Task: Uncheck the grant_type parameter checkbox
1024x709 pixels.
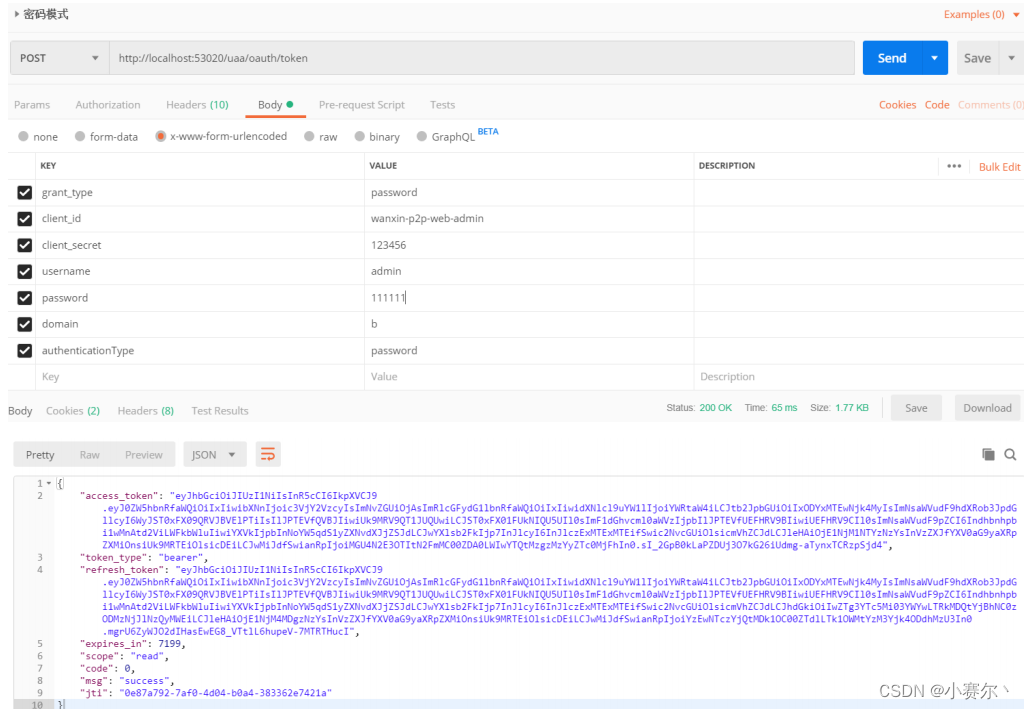Action: [x=25, y=193]
